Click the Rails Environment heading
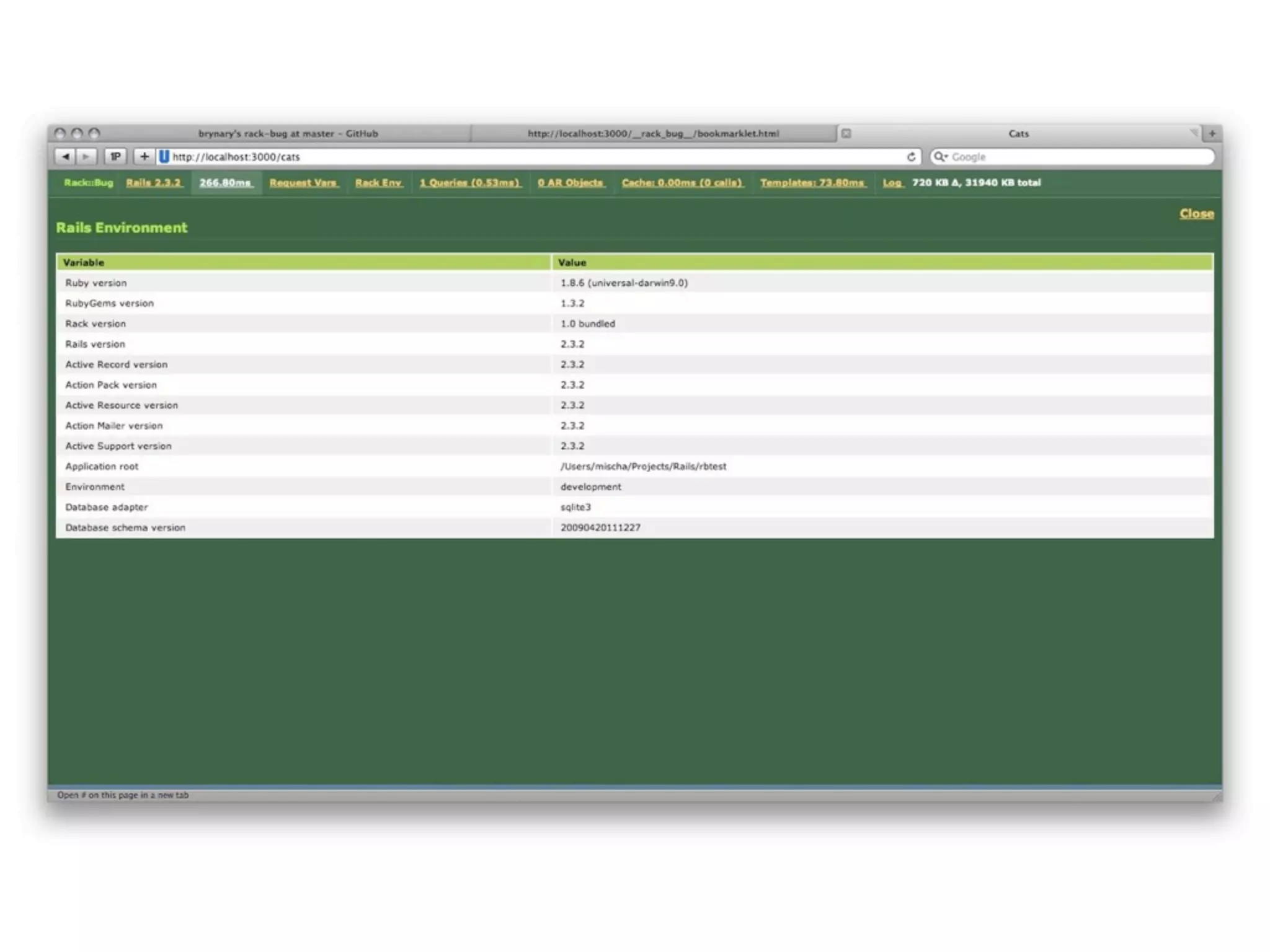Image resolution: width=1270 pixels, height=952 pixels. [x=122, y=227]
